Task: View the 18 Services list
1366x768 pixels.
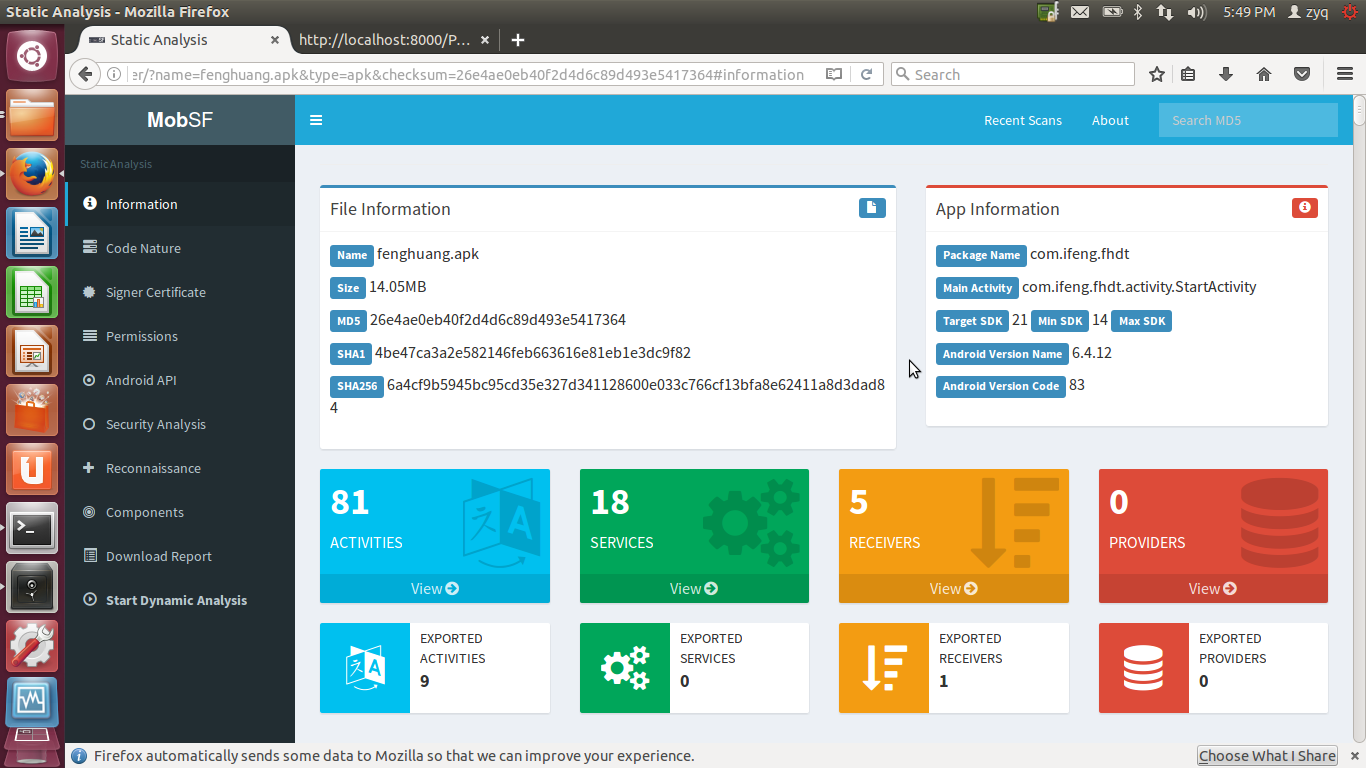Action: (694, 589)
